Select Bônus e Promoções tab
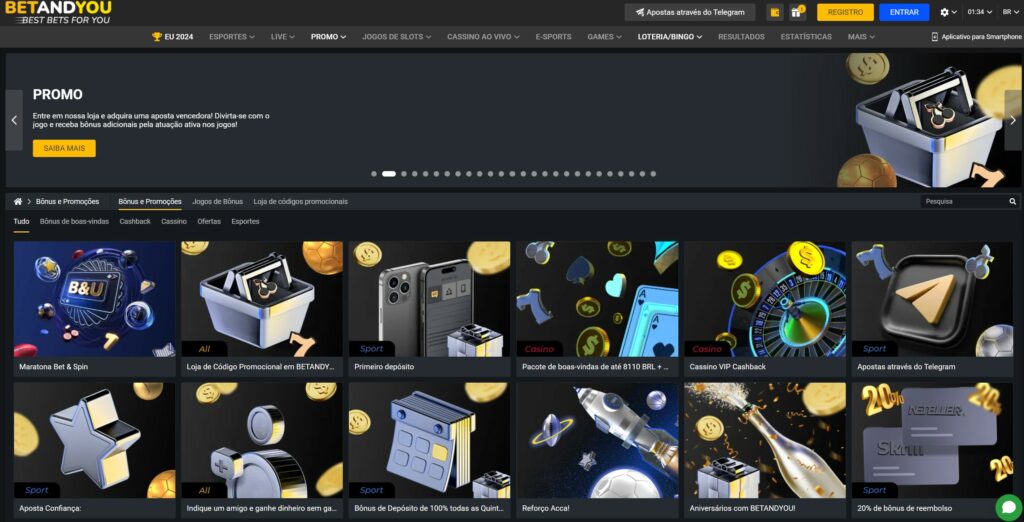 pyautogui.click(x=150, y=202)
